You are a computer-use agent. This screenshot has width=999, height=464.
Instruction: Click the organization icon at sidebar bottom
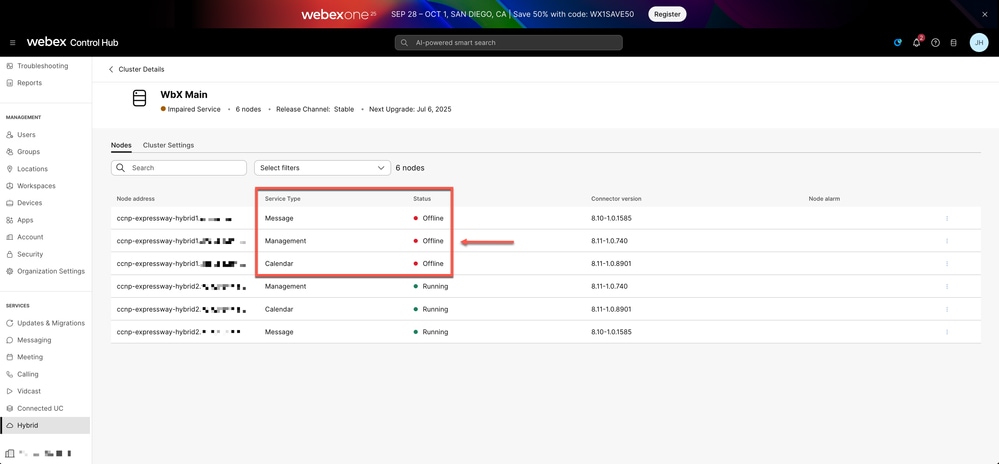[x=8, y=453]
